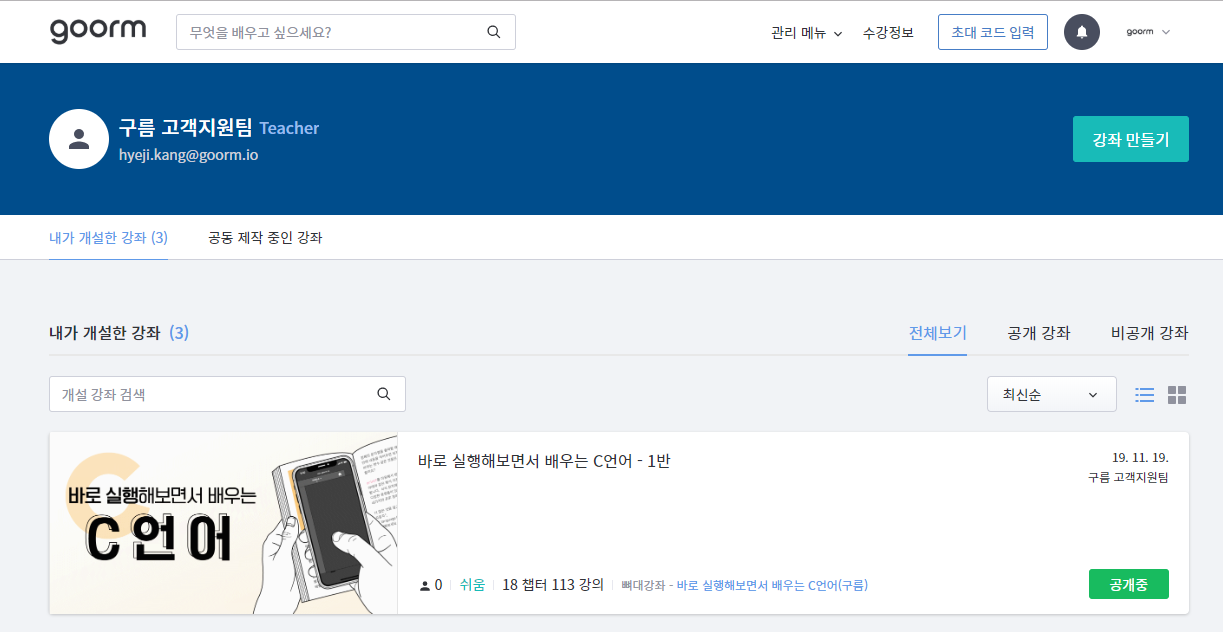Click 구름 고객지원팀 author under the date
The height and width of the screenshot is (632, 1223).
click(1128, 477)
